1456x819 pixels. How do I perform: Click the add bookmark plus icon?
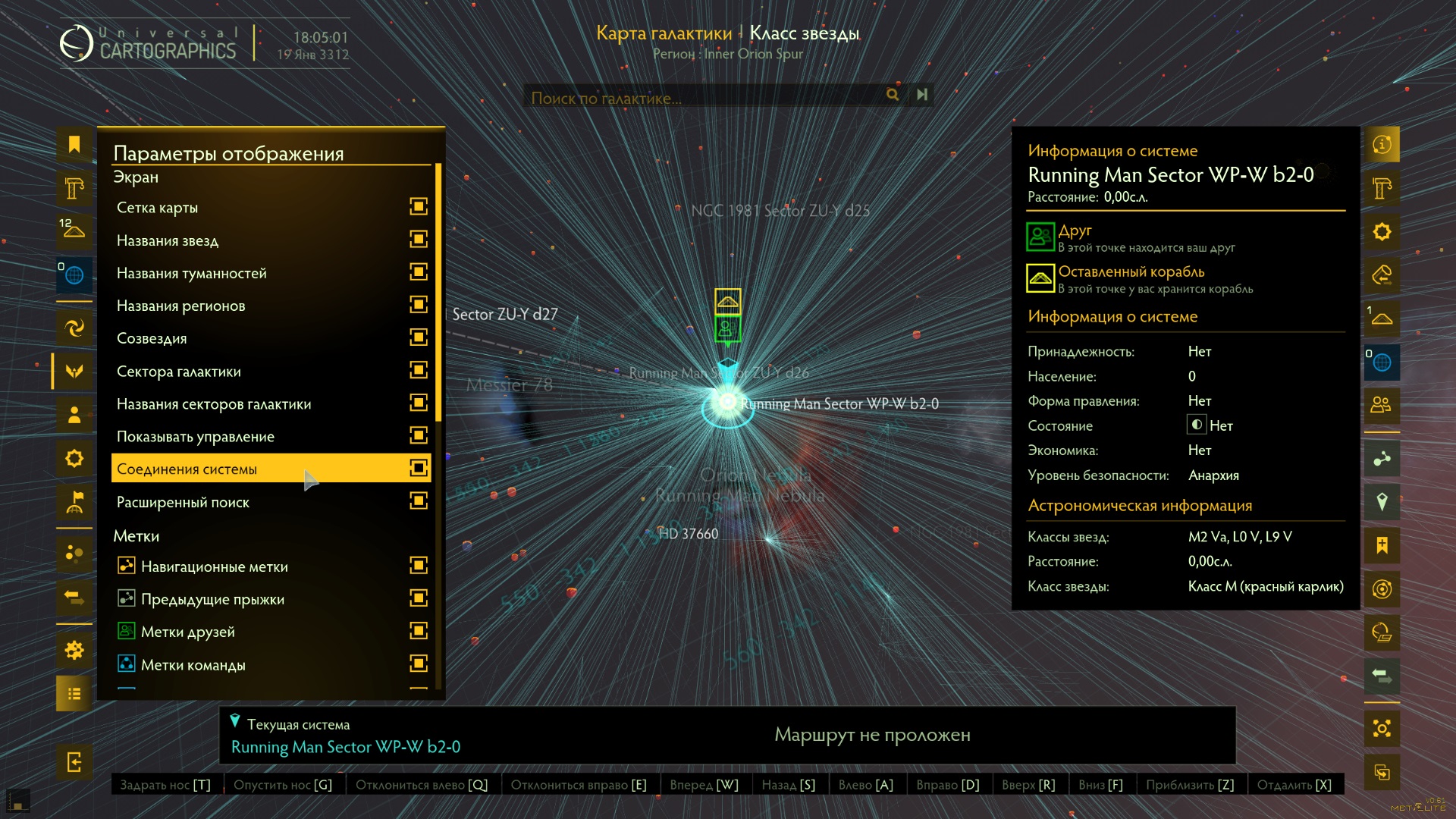(x=1382, y=545)
